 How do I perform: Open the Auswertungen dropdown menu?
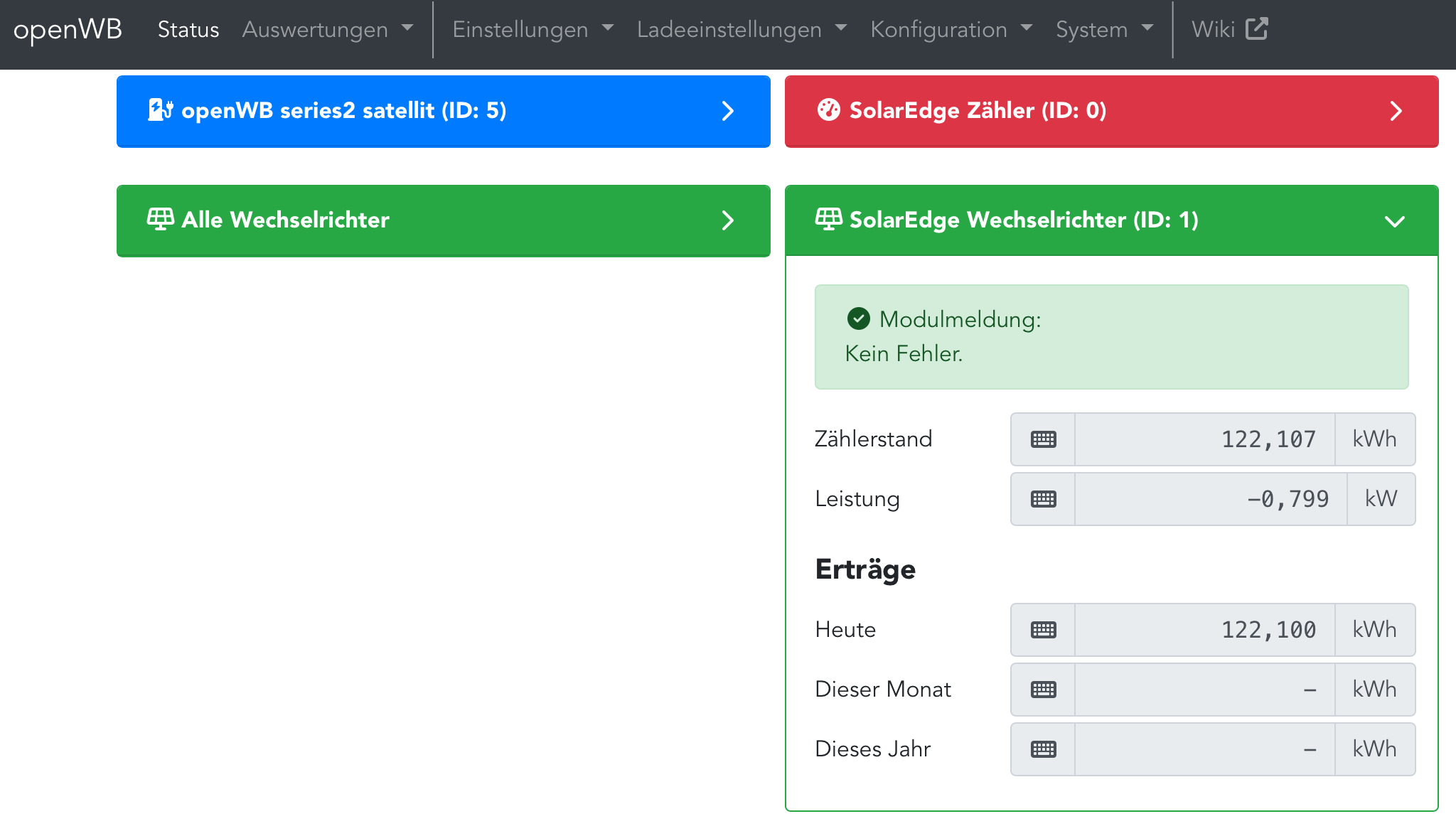click(x=328, y=29)
